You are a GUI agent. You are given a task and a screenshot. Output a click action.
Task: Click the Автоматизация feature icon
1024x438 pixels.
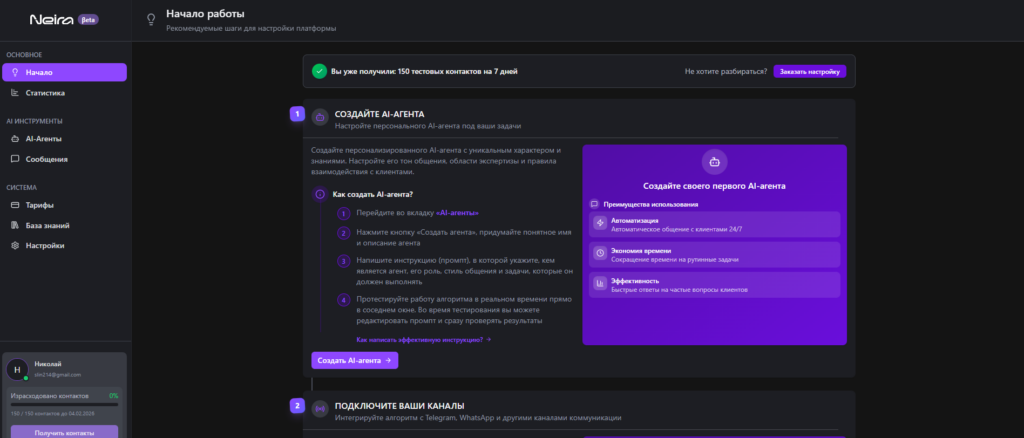[x=600, y=223]
